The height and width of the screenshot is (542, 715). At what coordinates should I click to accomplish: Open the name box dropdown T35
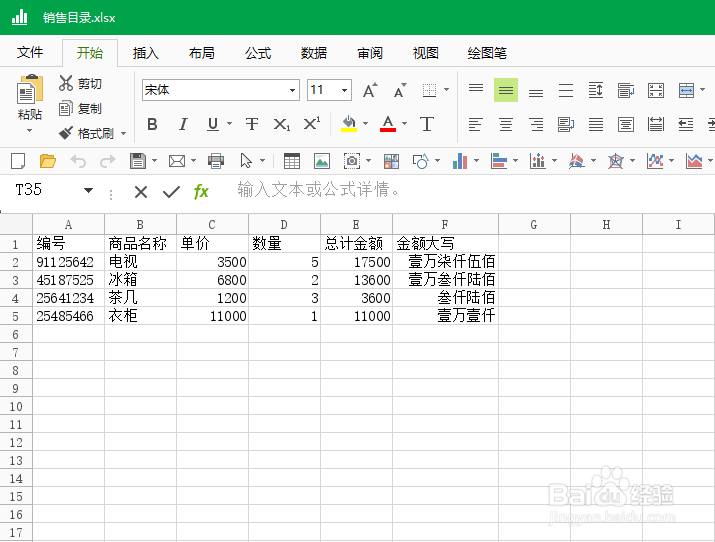tap(88, 190)
